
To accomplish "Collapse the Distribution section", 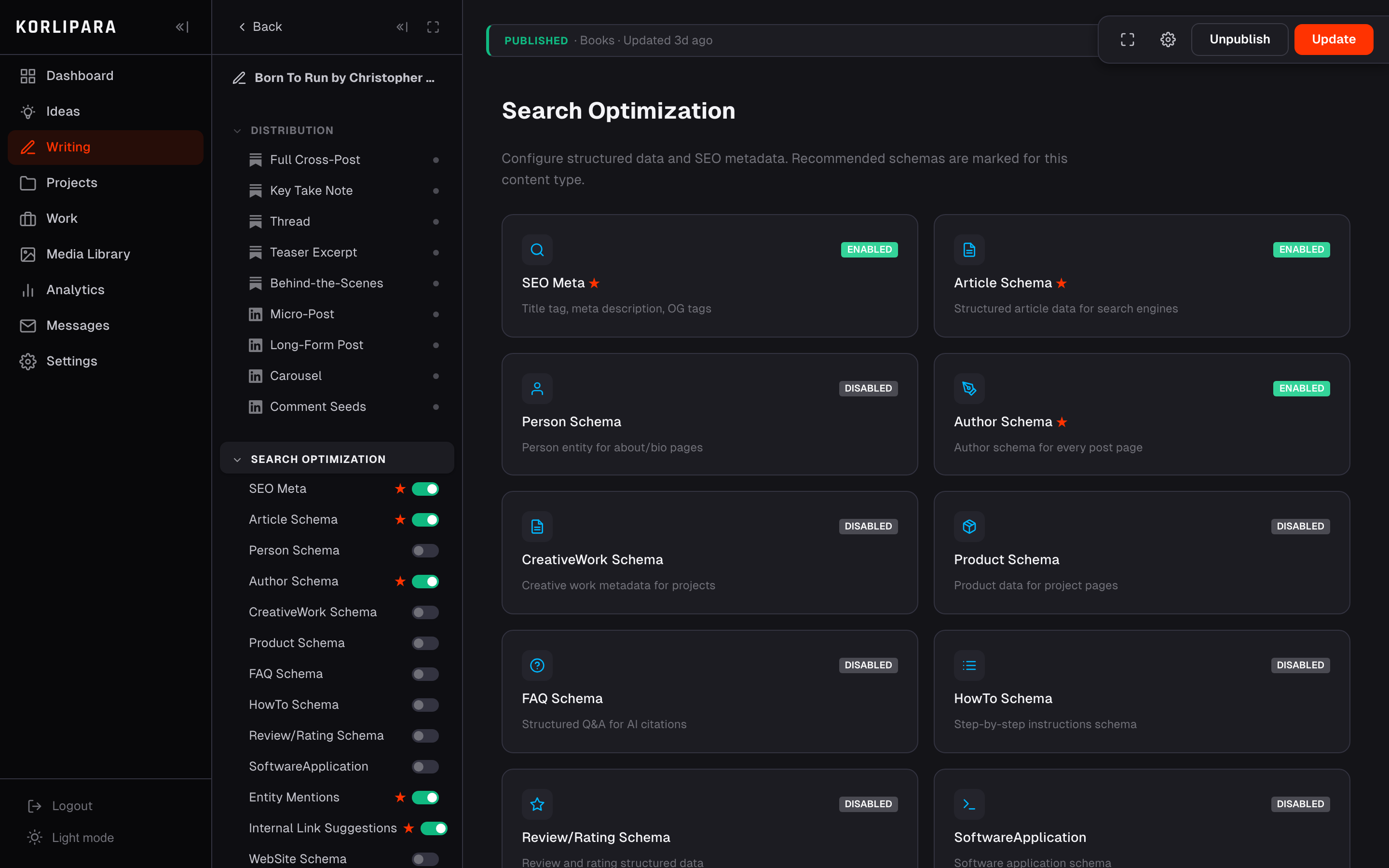I will point(237,131).
